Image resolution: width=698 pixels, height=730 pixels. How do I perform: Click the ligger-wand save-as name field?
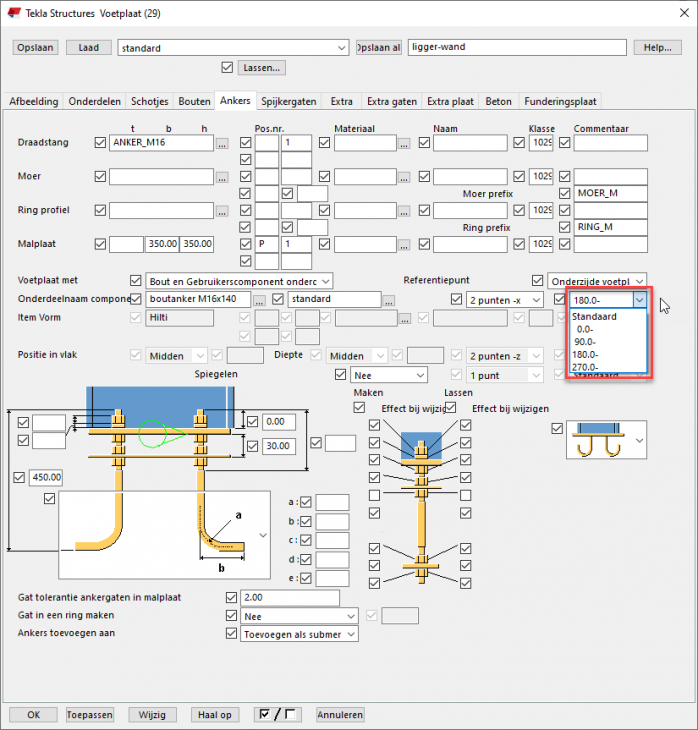[517, 47]
